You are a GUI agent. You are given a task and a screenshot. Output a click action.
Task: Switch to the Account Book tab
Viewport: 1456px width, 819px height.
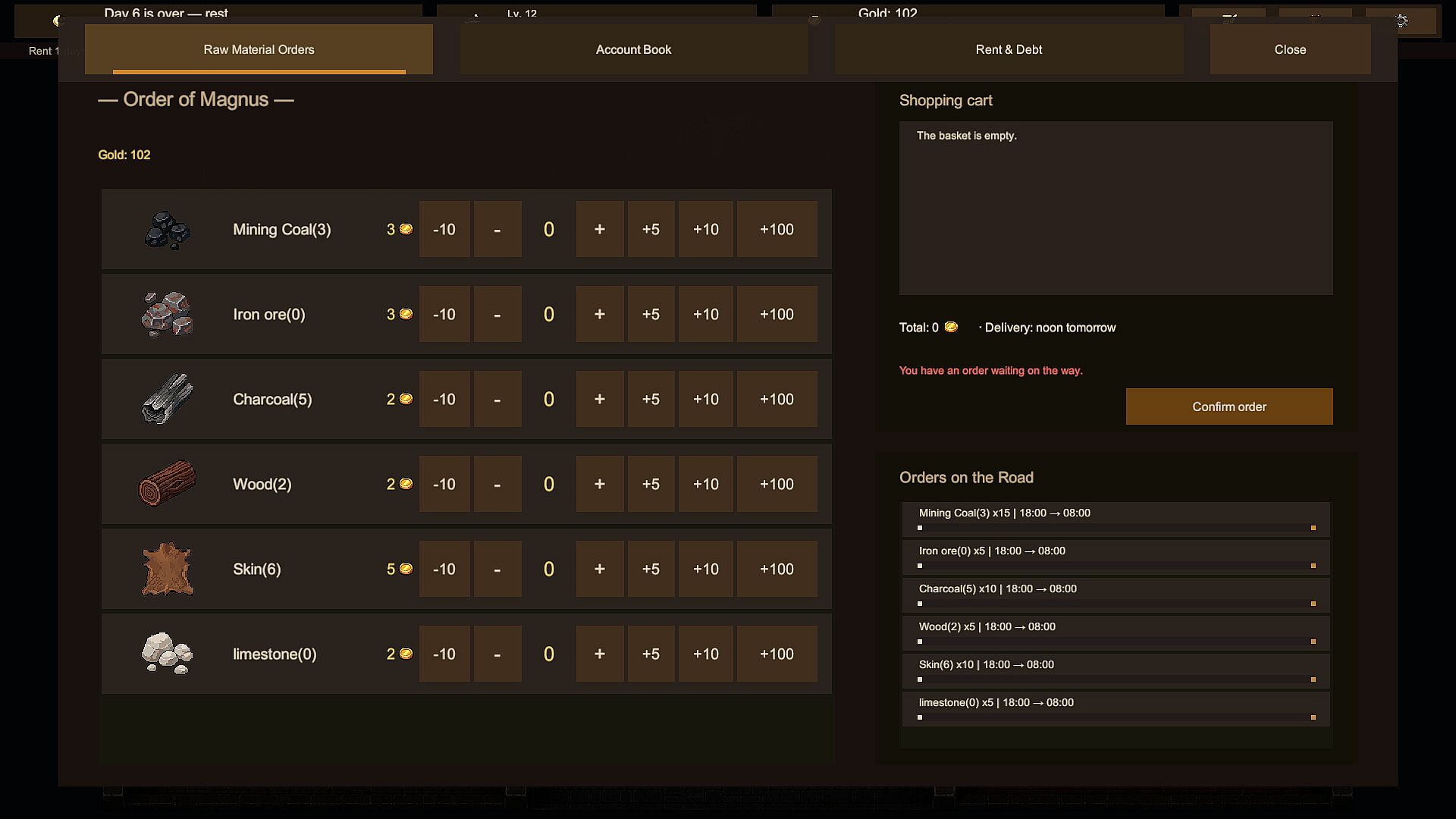coord(634,49)
